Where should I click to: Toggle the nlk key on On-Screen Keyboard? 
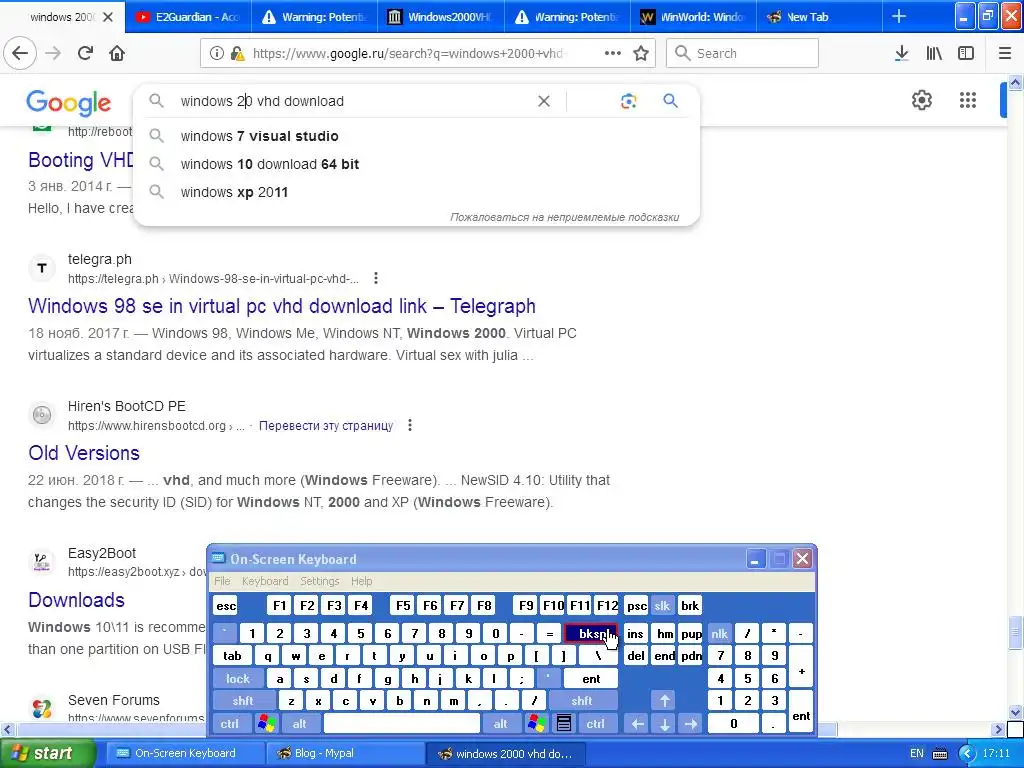click(x=719, y=633)
